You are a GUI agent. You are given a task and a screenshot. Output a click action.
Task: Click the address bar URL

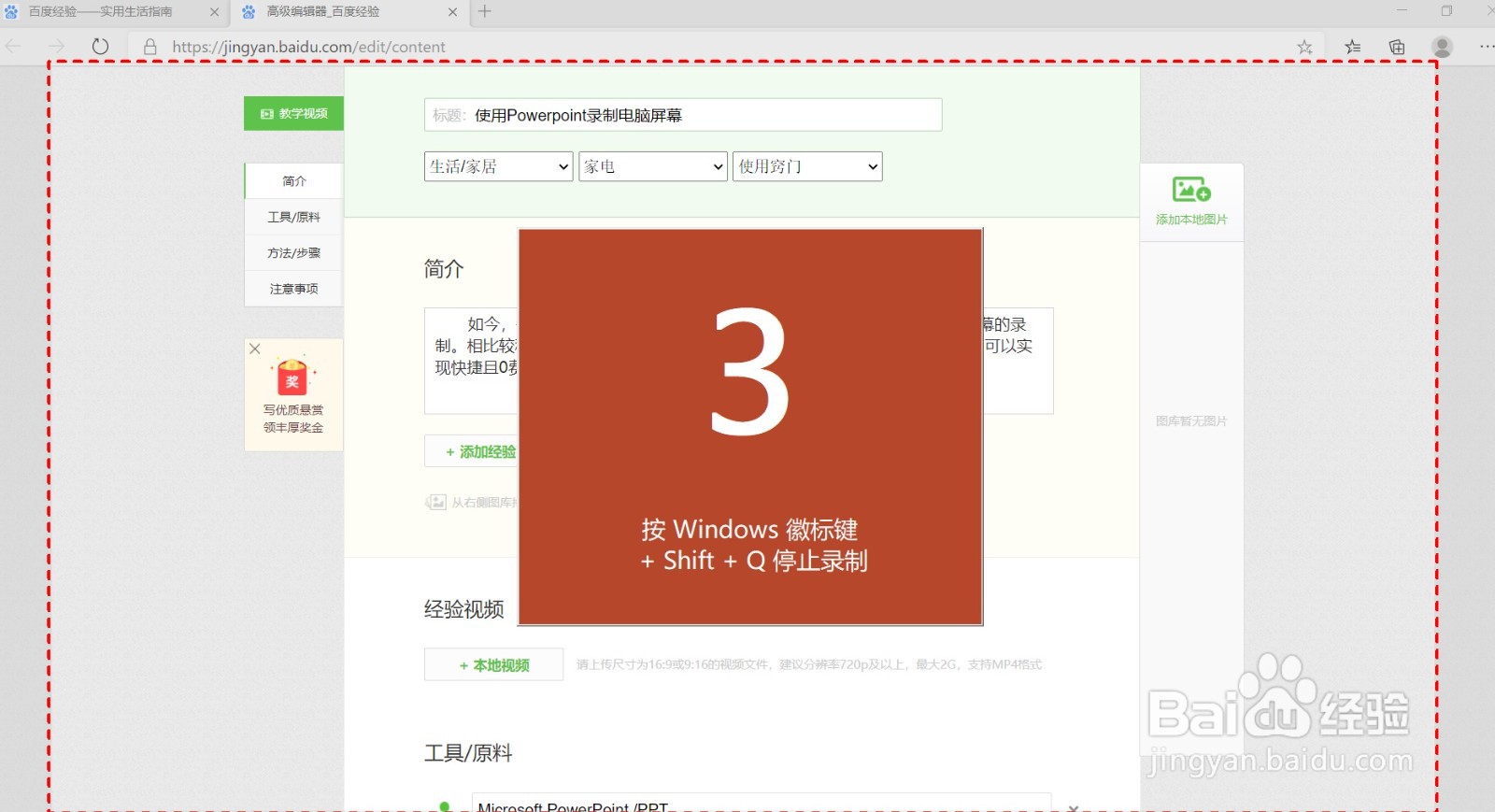[308, 47]
